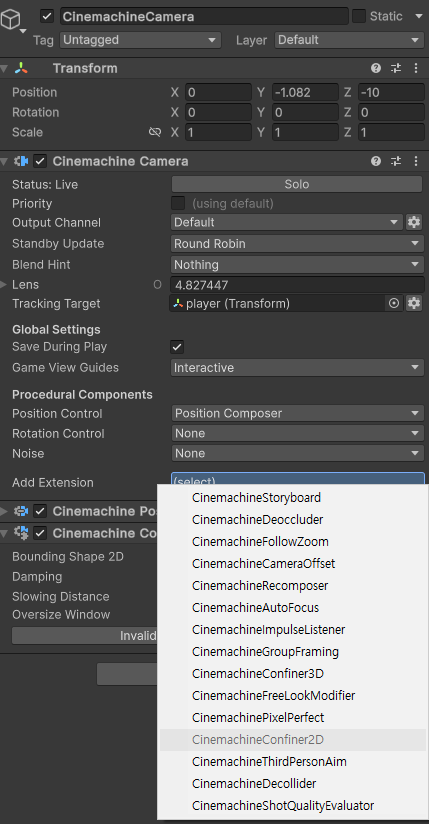Toggle Cinemachine Confiner component checkbox
The image size is (429, 824).
tap(40, 533)
